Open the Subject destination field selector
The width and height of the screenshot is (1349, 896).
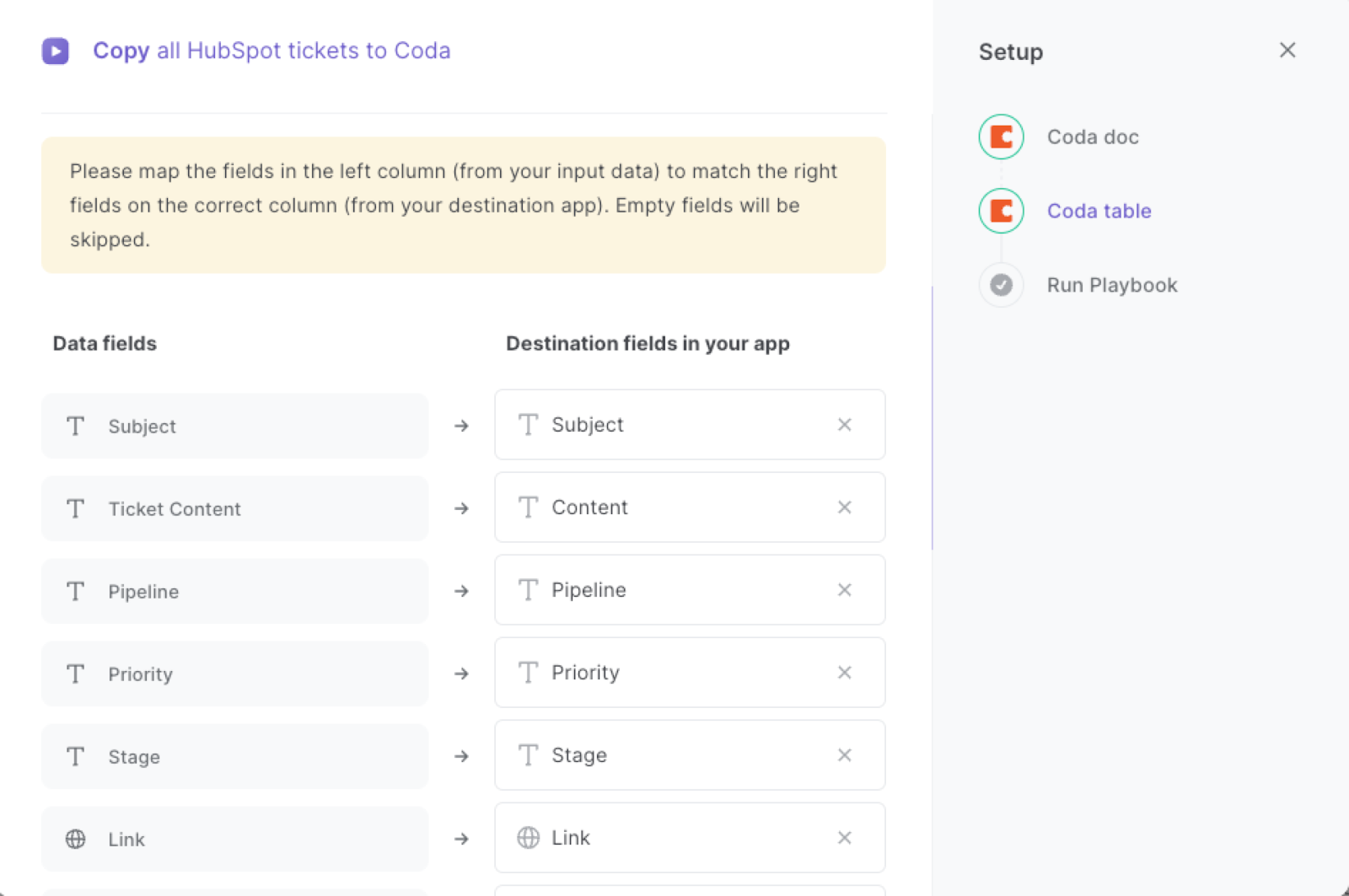tap(690, 425)
